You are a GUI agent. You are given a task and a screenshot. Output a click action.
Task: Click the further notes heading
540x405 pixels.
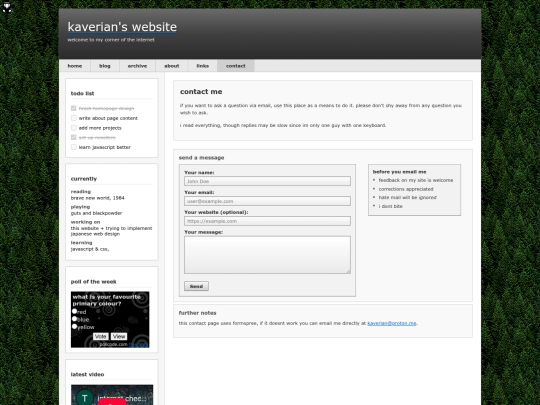197,313
